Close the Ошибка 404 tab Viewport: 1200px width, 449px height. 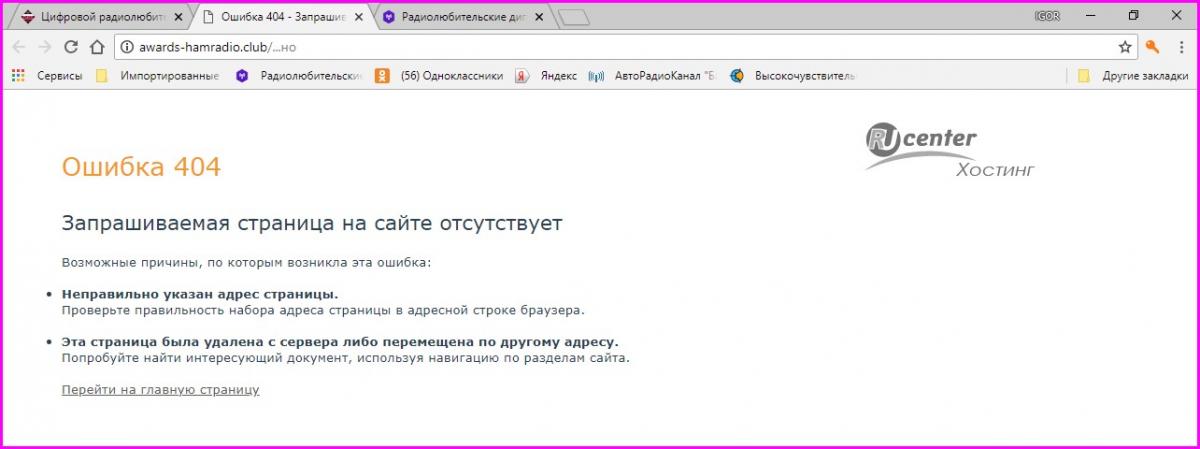click(x=359, y=17)
